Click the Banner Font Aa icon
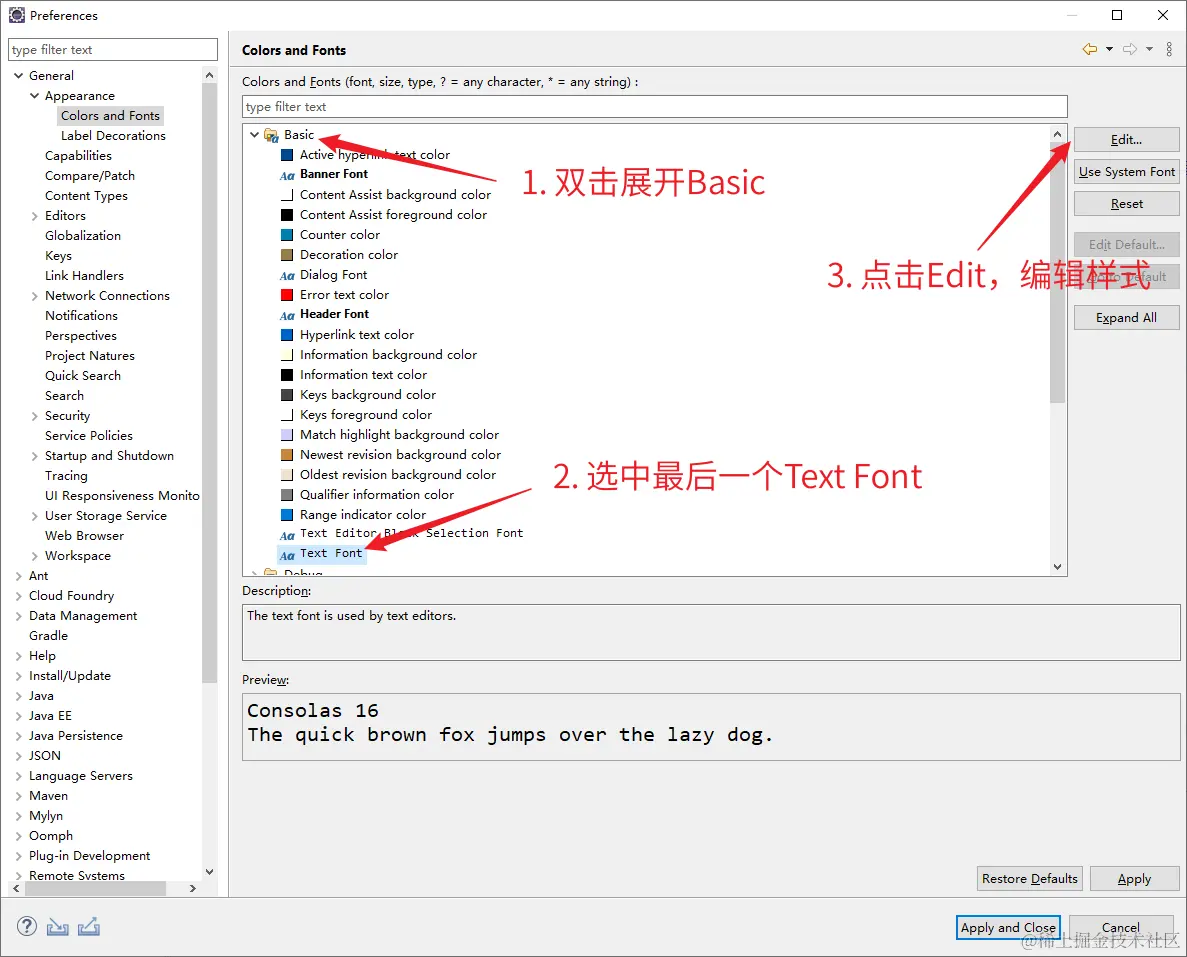The image size is (1187, 957). tap(287, 175)
